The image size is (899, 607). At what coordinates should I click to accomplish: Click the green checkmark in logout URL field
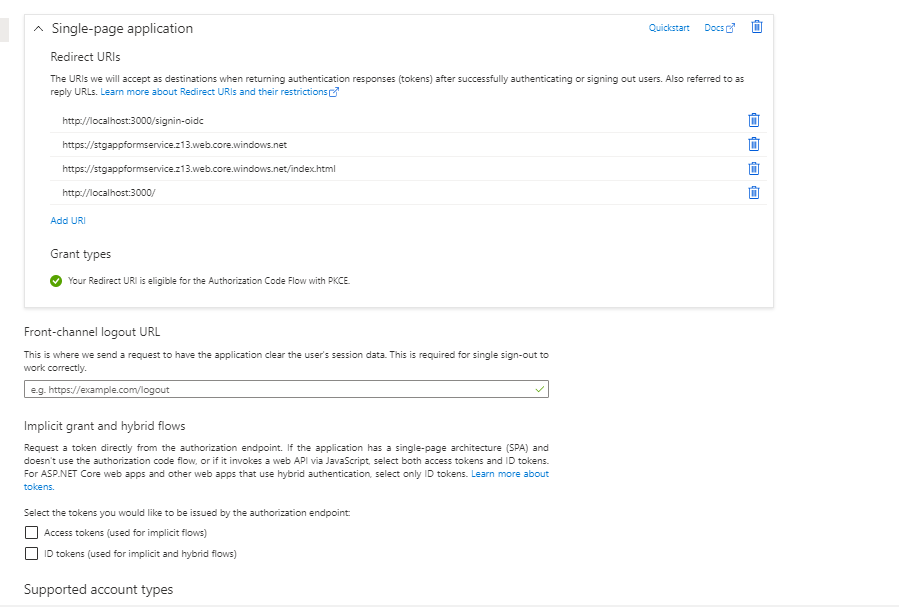(x=540, y=389)
